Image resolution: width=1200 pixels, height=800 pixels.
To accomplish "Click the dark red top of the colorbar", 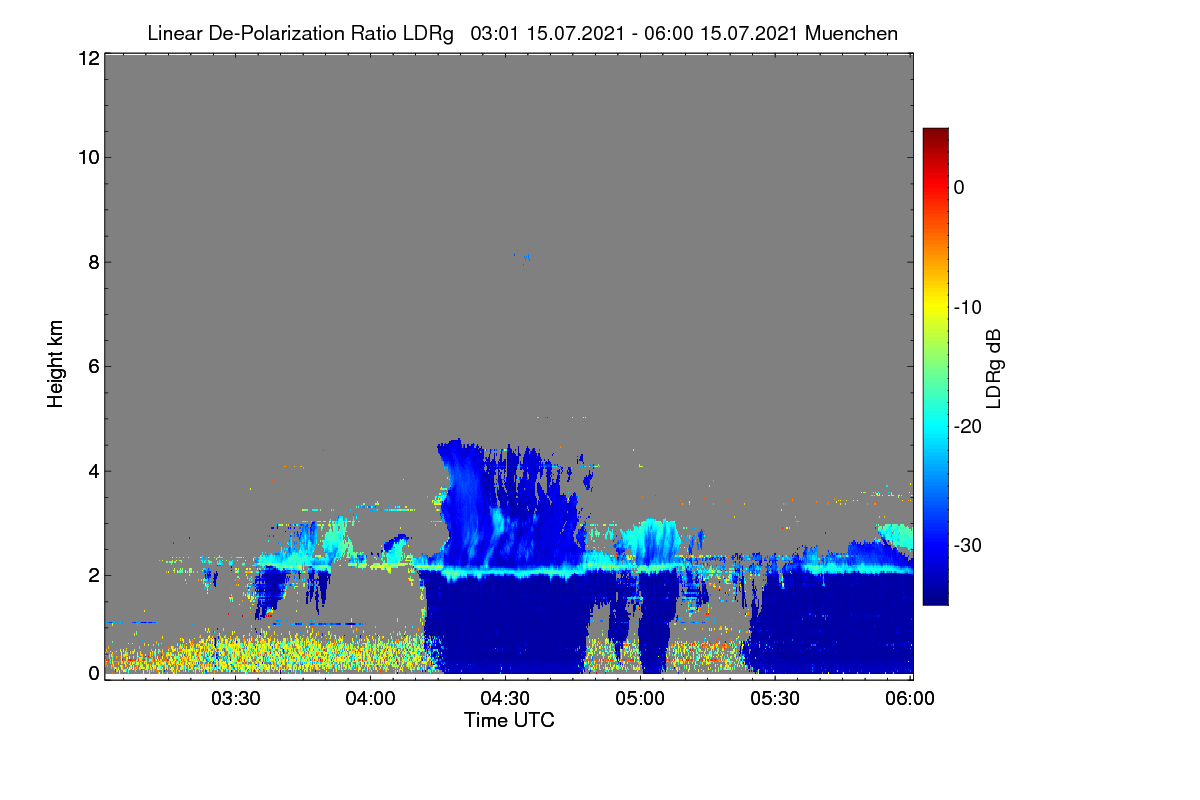I will [935, 135].
